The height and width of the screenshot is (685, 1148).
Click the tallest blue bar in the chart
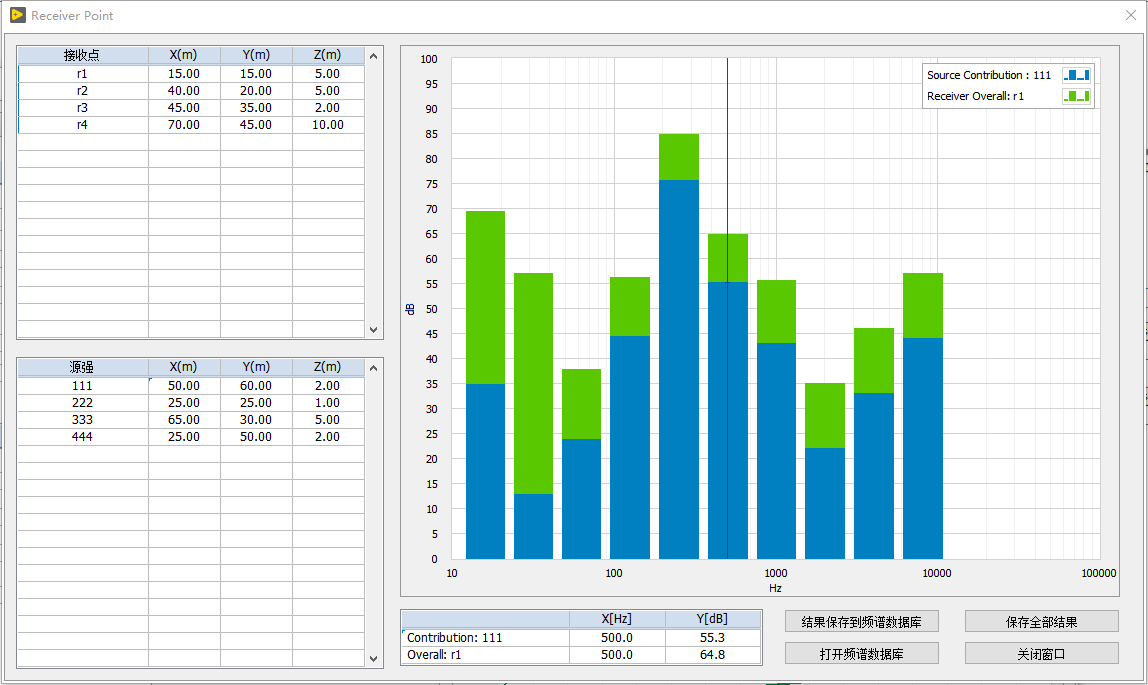678,370
